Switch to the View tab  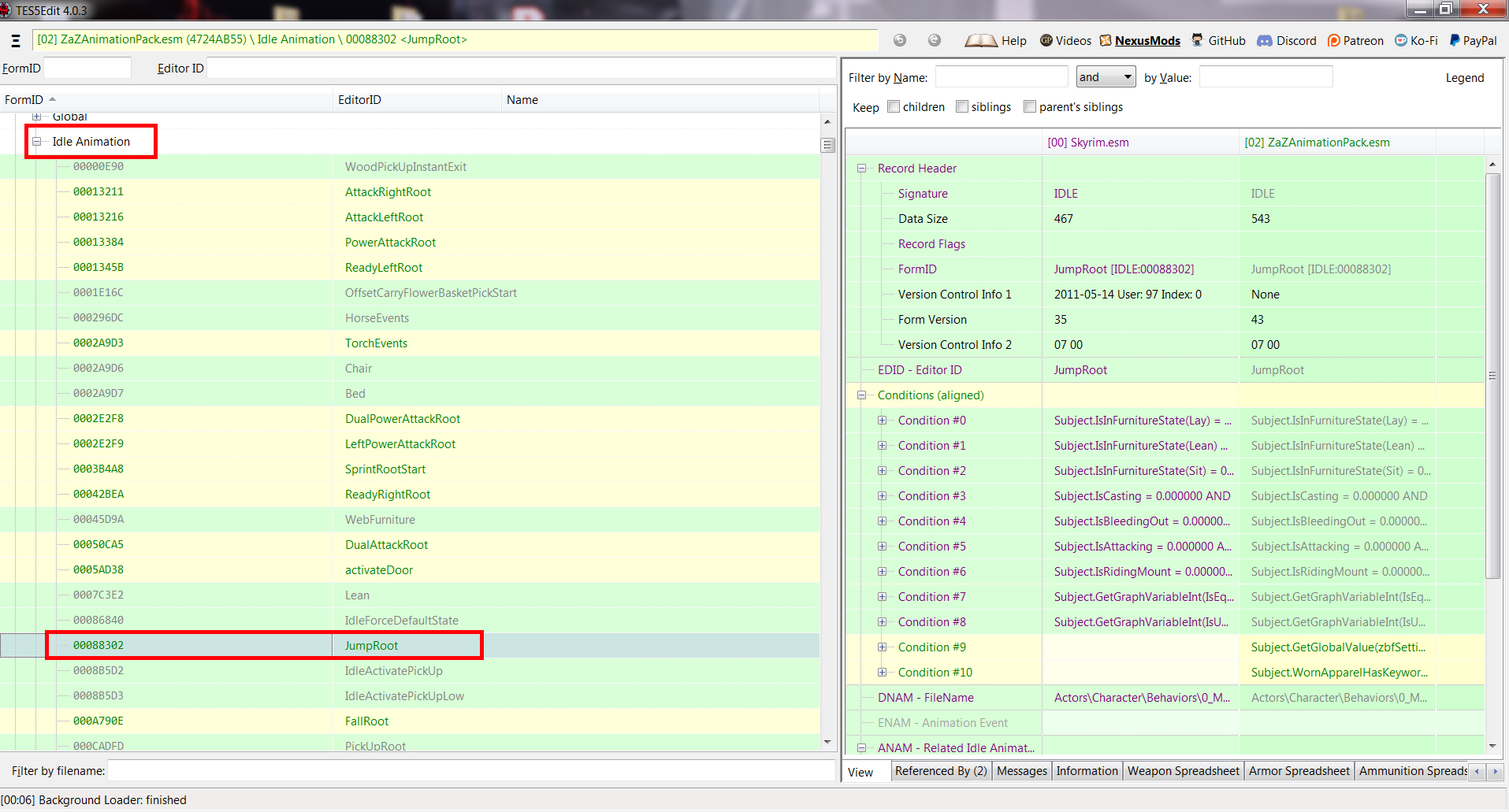coord(860,772)
